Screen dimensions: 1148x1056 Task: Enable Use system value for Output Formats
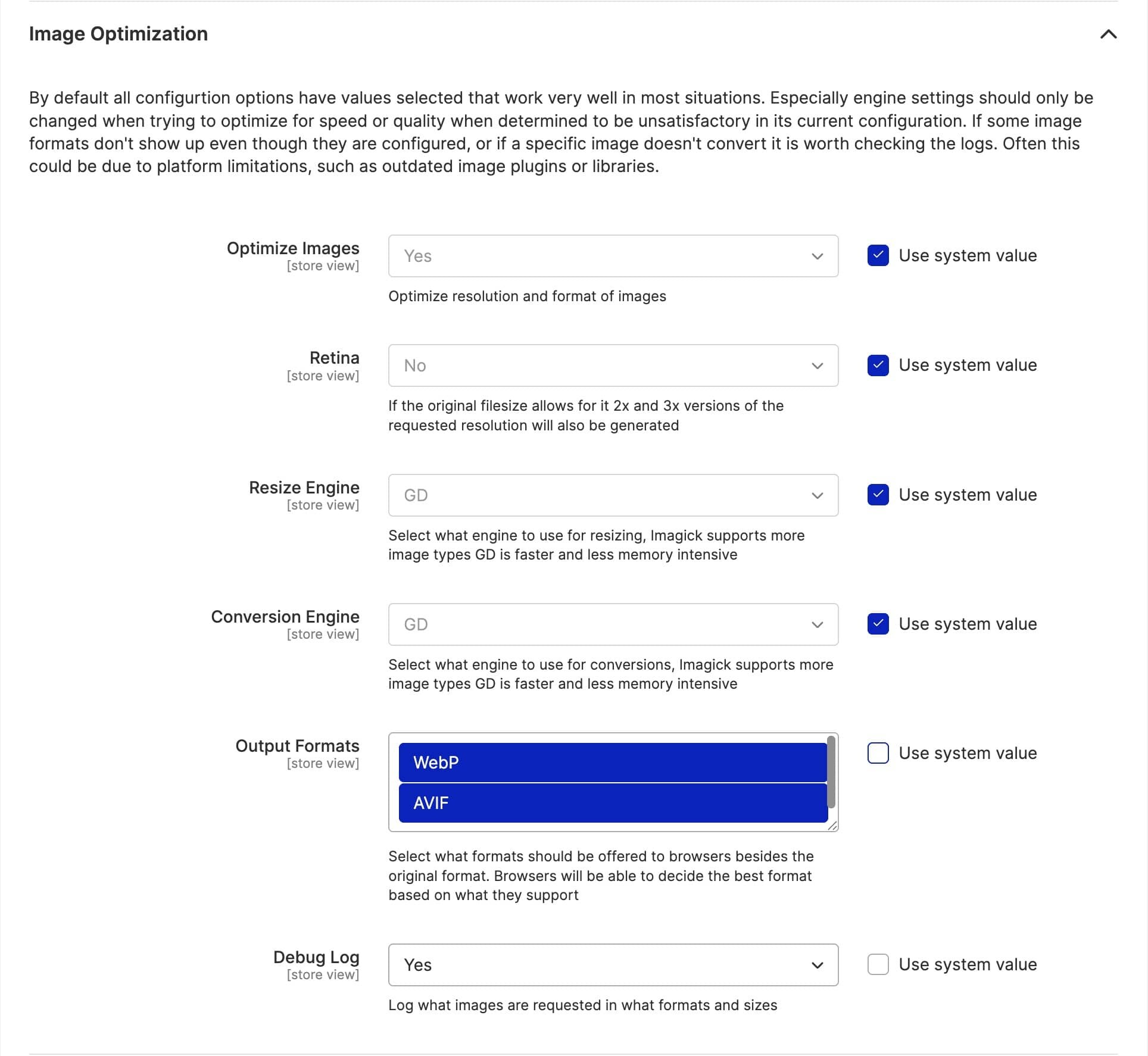click(x=878, y=753)
